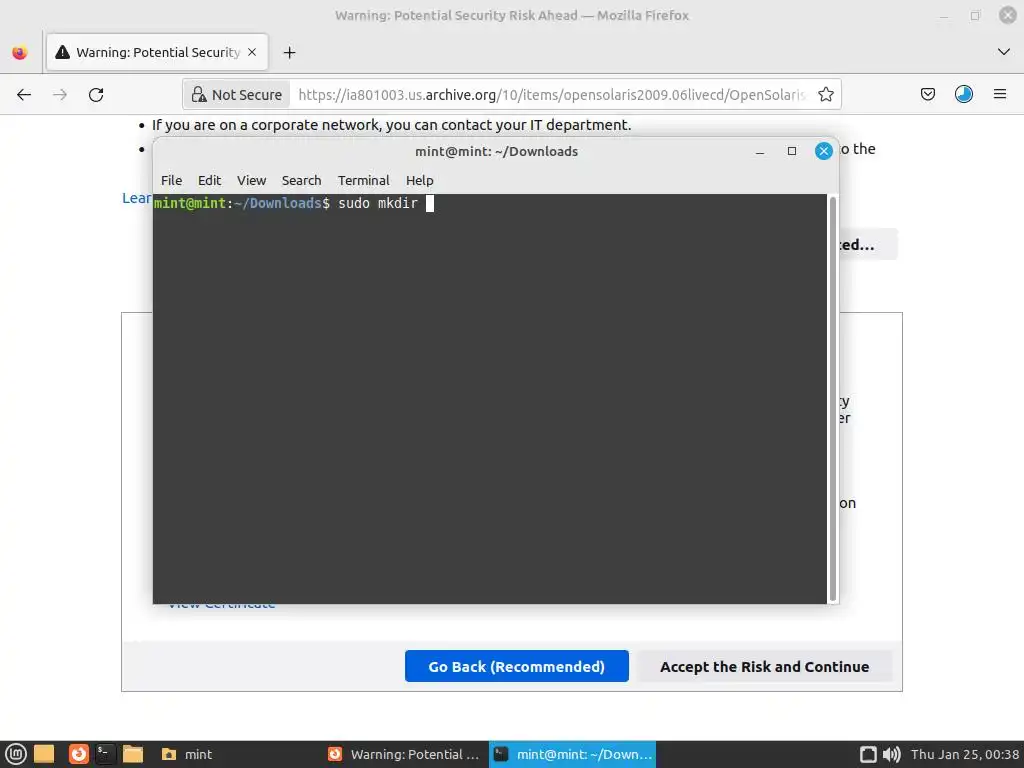Image resolution: width=1024 pixels, height=768 pixels.
Task: Open a new tab with the plus button
Action: pos(289,52)
